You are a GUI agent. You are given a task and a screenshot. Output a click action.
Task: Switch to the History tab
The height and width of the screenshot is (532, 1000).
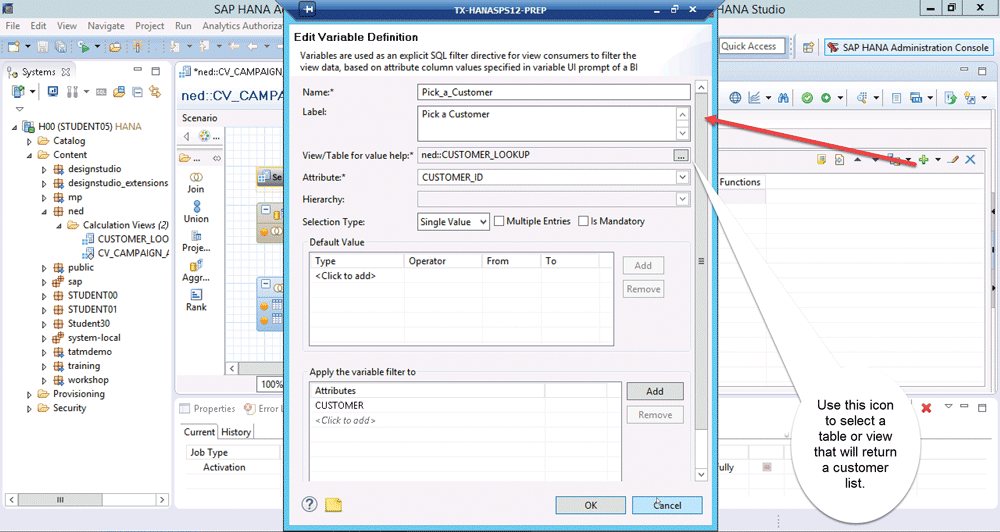pos(236,432)
